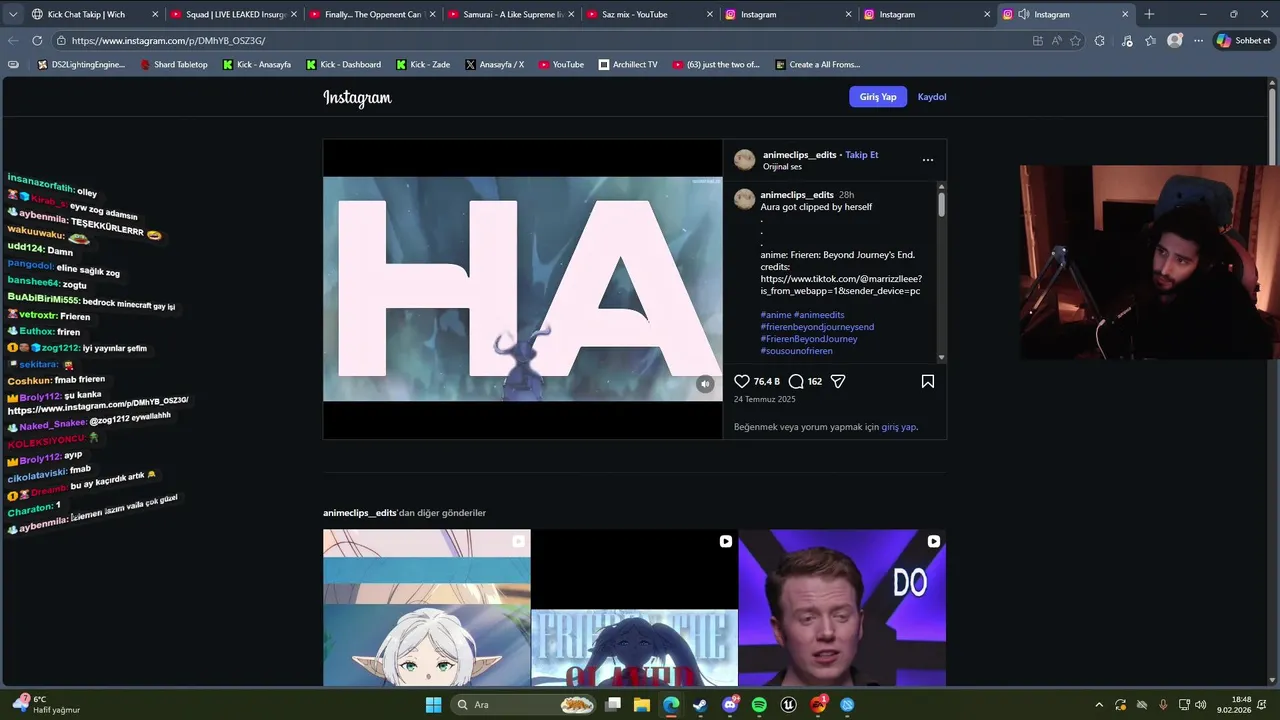Open volume control in system tray

coord(1200,705)
